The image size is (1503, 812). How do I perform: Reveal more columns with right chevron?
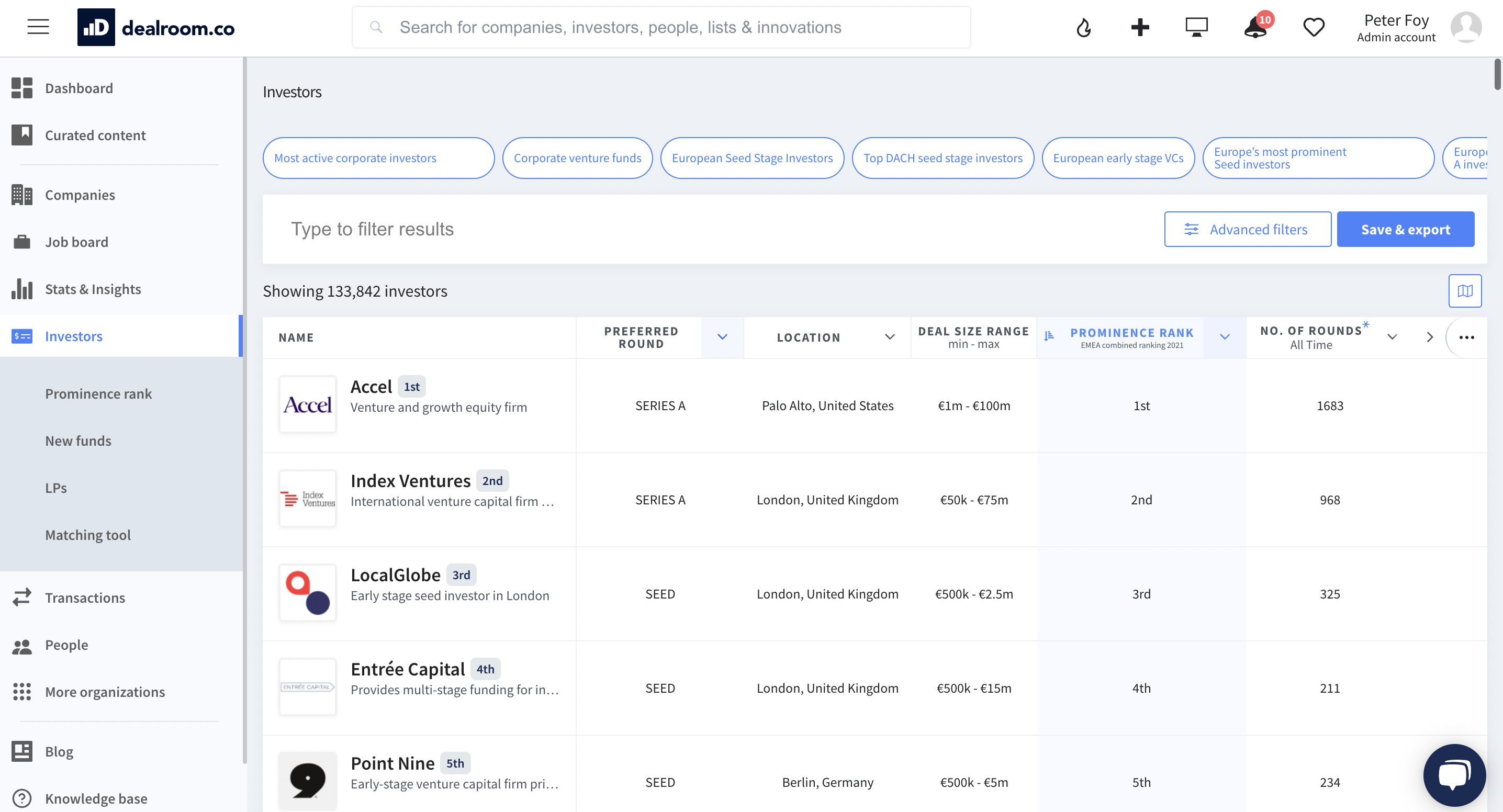pyautogui.click(x=1430, y=337)
